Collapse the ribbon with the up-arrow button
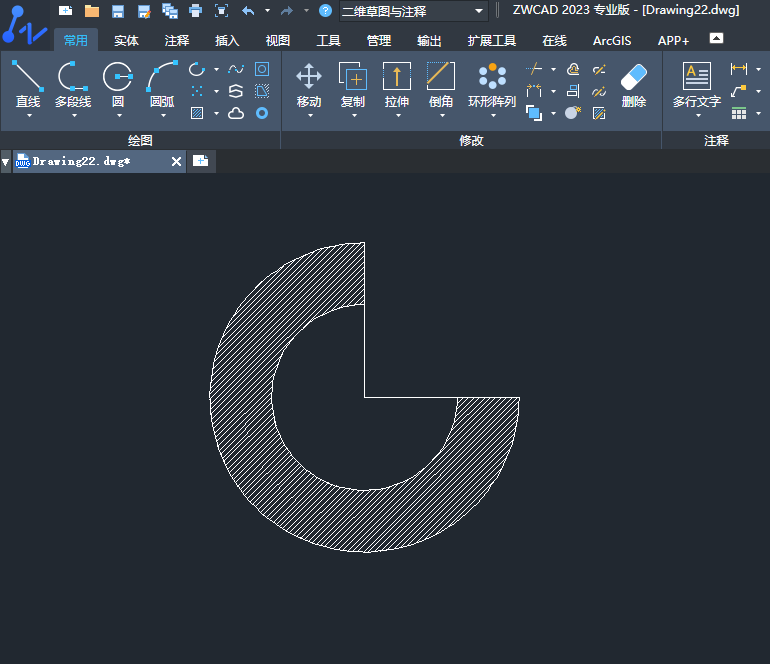Image resolution: width=770 pixels, height=664 pixels. click(x=716, y=38)
